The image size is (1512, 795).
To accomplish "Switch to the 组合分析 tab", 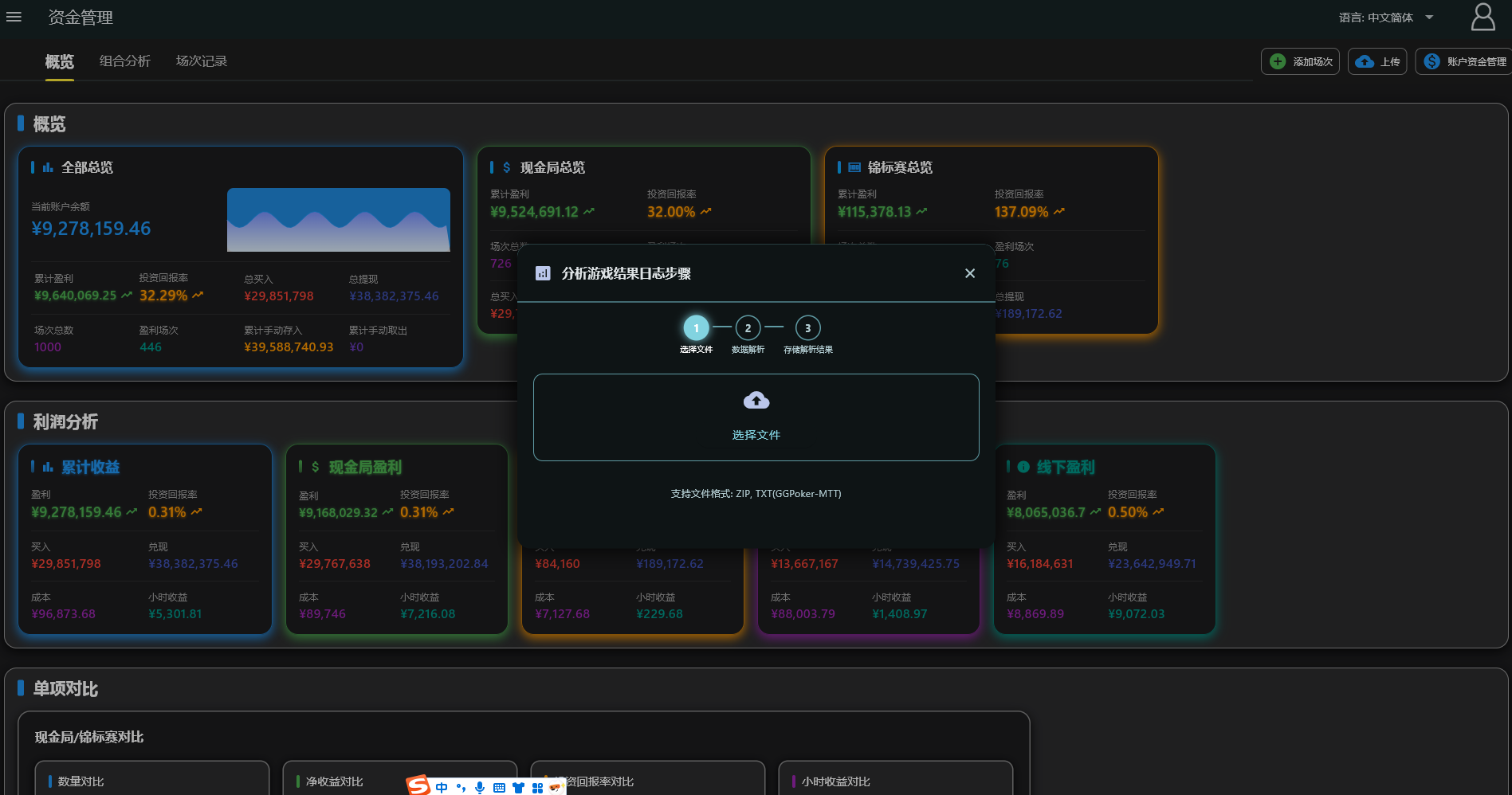I will click(x=124, y=61).
